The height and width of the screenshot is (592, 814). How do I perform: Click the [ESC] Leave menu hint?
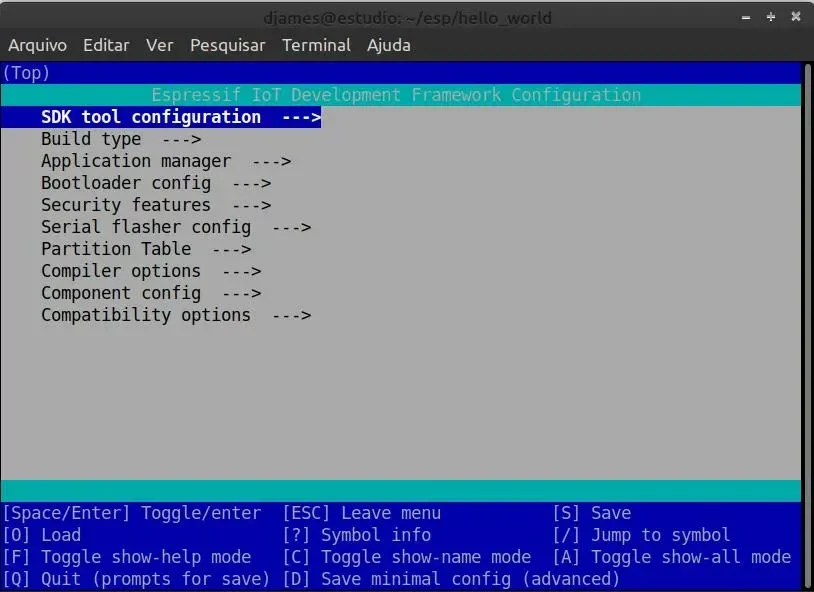[362, 513]
